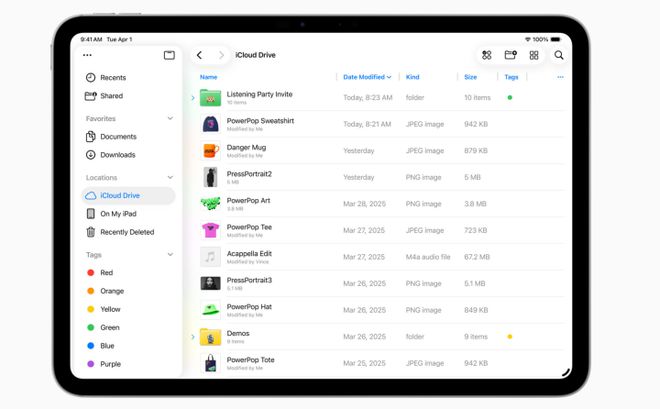
Task: Open PressPortrait2 thumbnail
Action: point(210,177)
